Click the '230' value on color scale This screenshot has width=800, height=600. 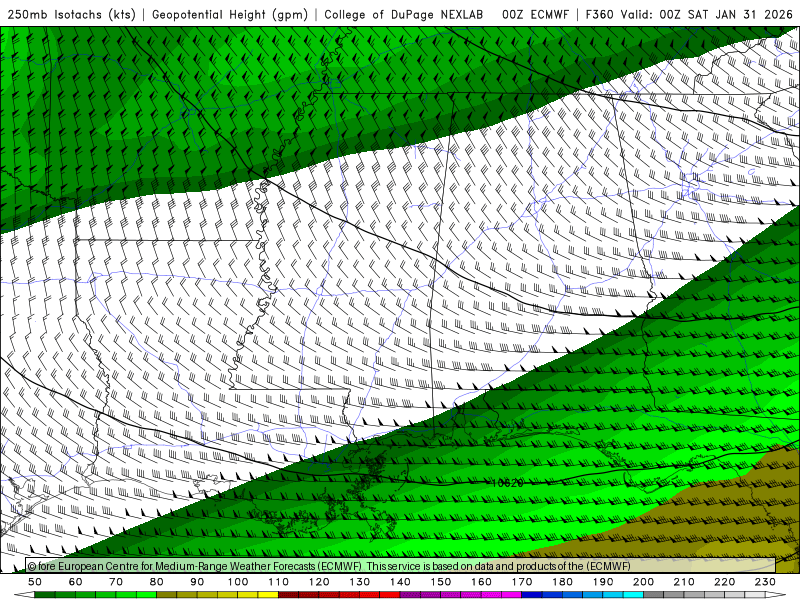[765, 582]
